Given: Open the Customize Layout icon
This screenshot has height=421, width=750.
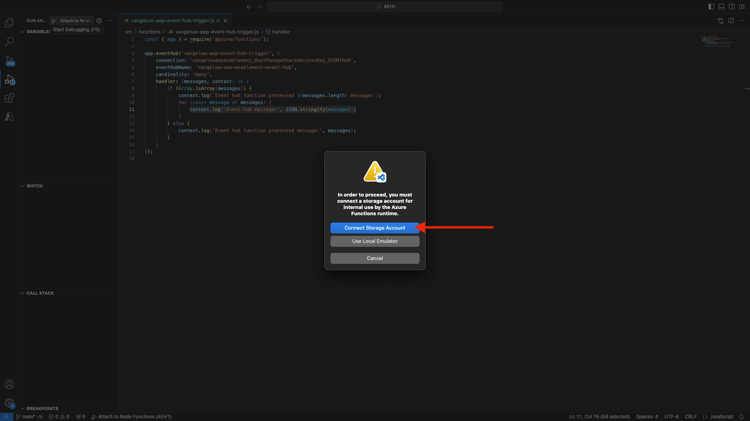Looking at the screenshot, I should tap(742, 7).
